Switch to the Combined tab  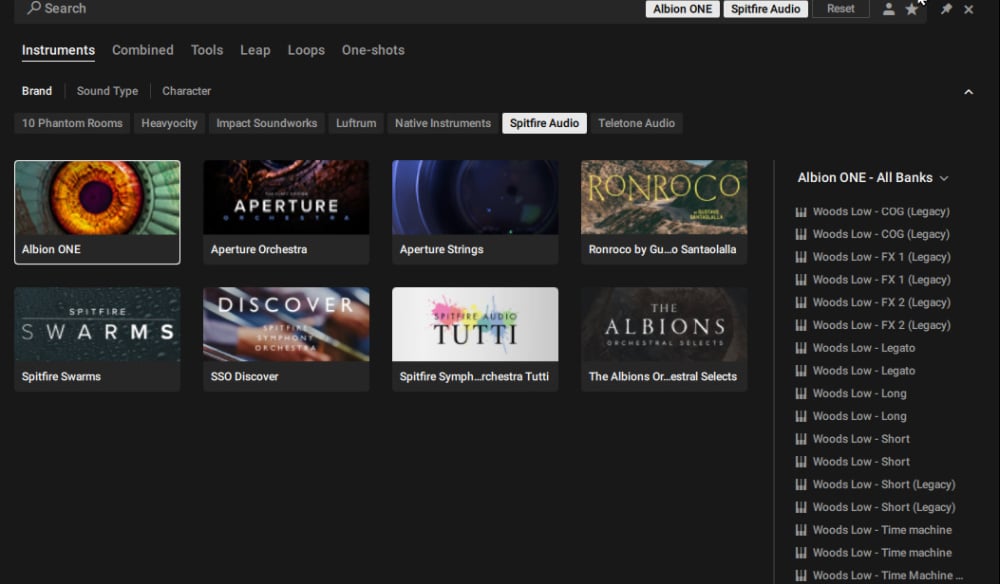click(x=143, y=50)
